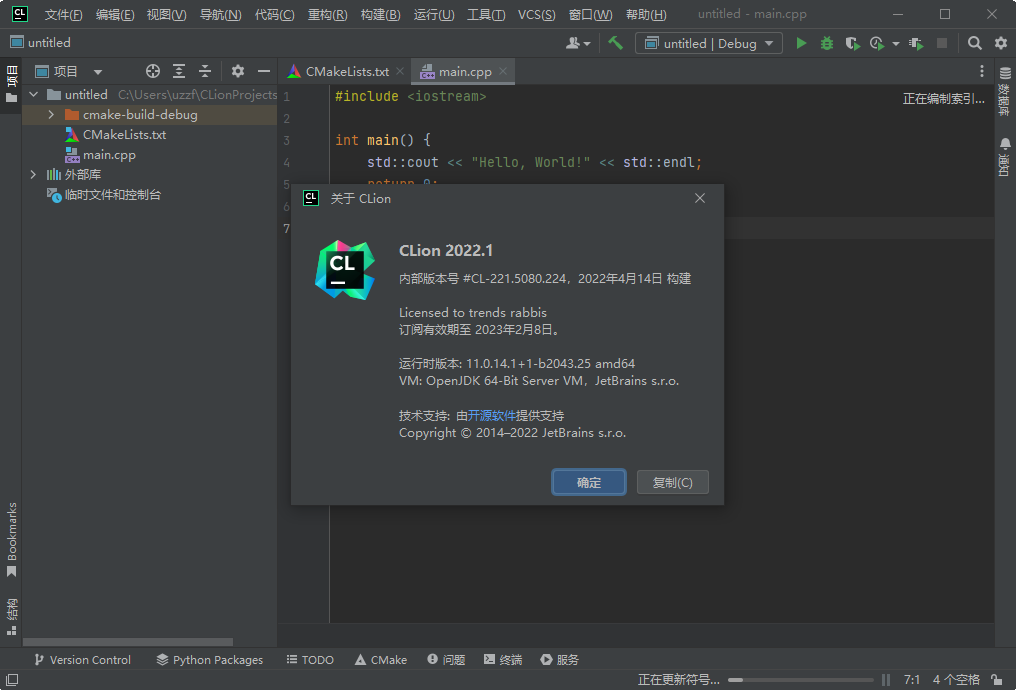The image size is (1016, 690).
Task: Click the 4 个空格 indent setting
Action: [956, 680]
